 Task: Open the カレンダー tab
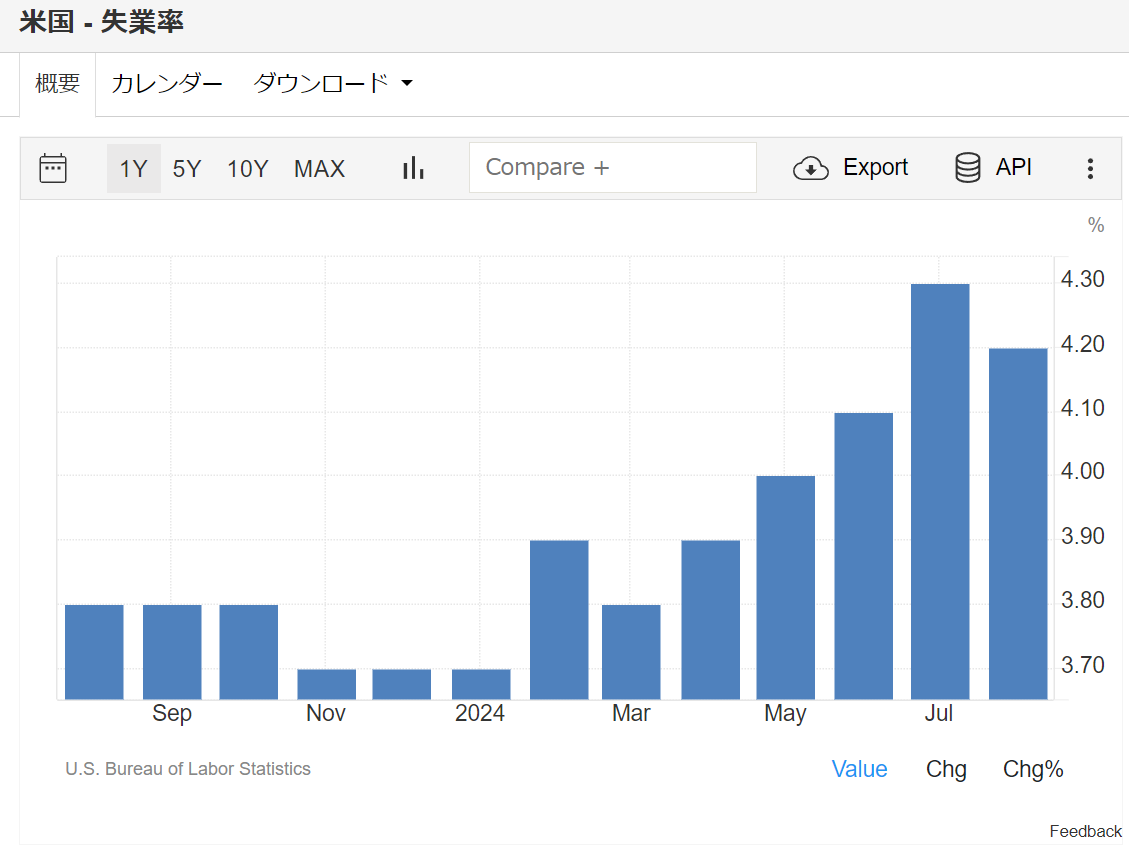tap(167, 83)
